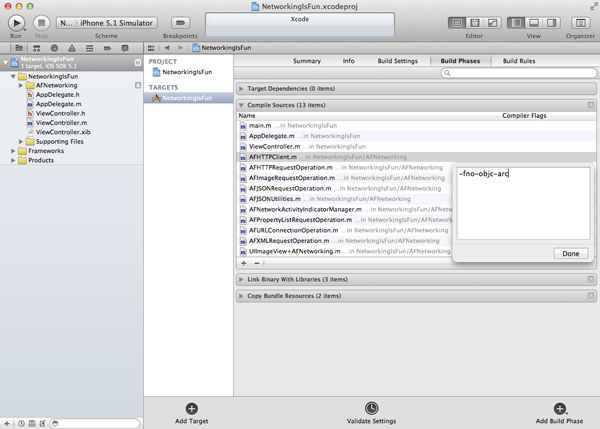600x429 pixels.
Task: Expand Target Dependencies section
Action: coord(241,88)
